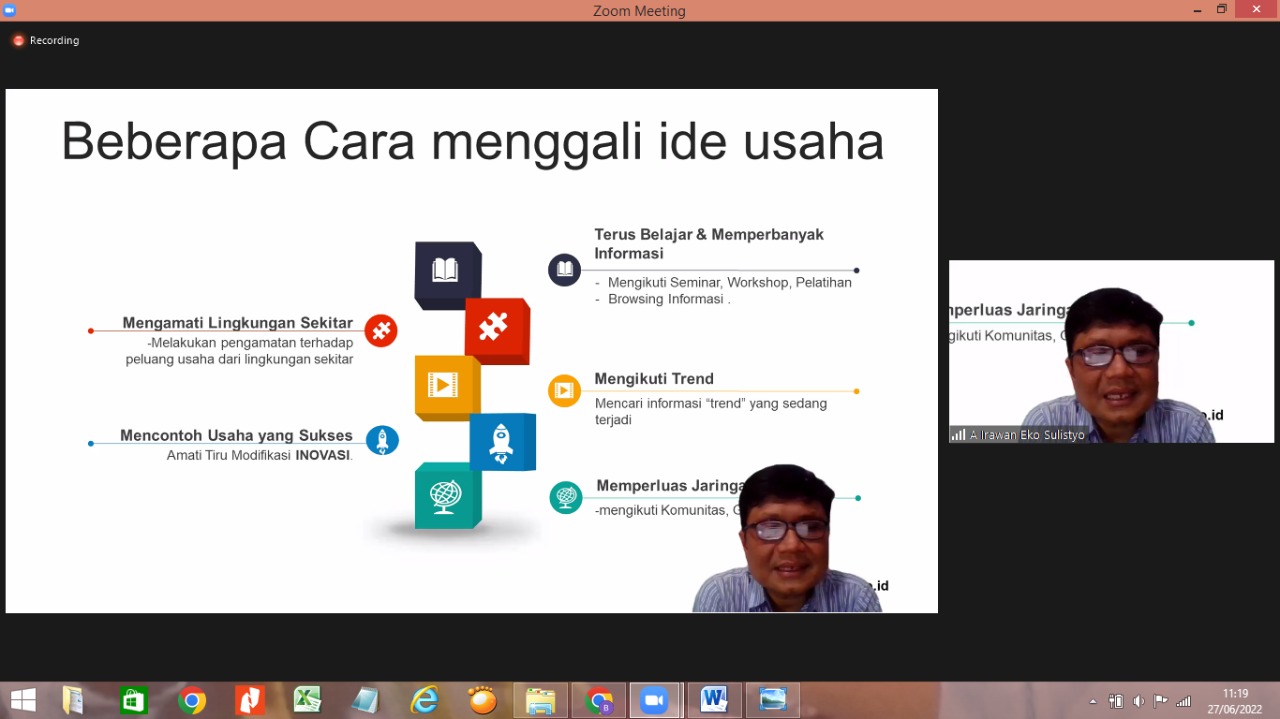Viewport: 1280px width, 719px height.
Task: Open Excel from the taskbar
Action: pos(307,701)
